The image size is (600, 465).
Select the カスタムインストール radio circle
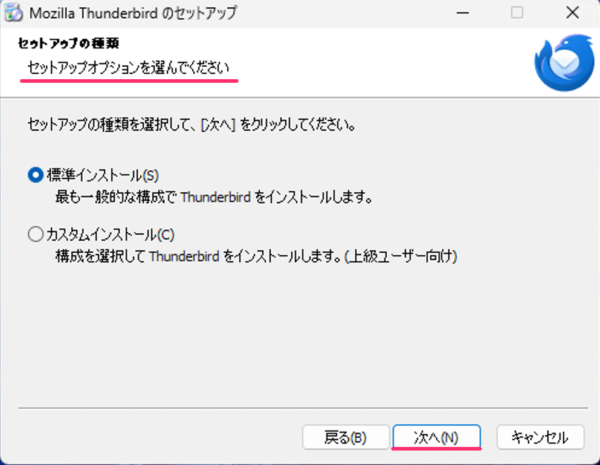[36, 234]
